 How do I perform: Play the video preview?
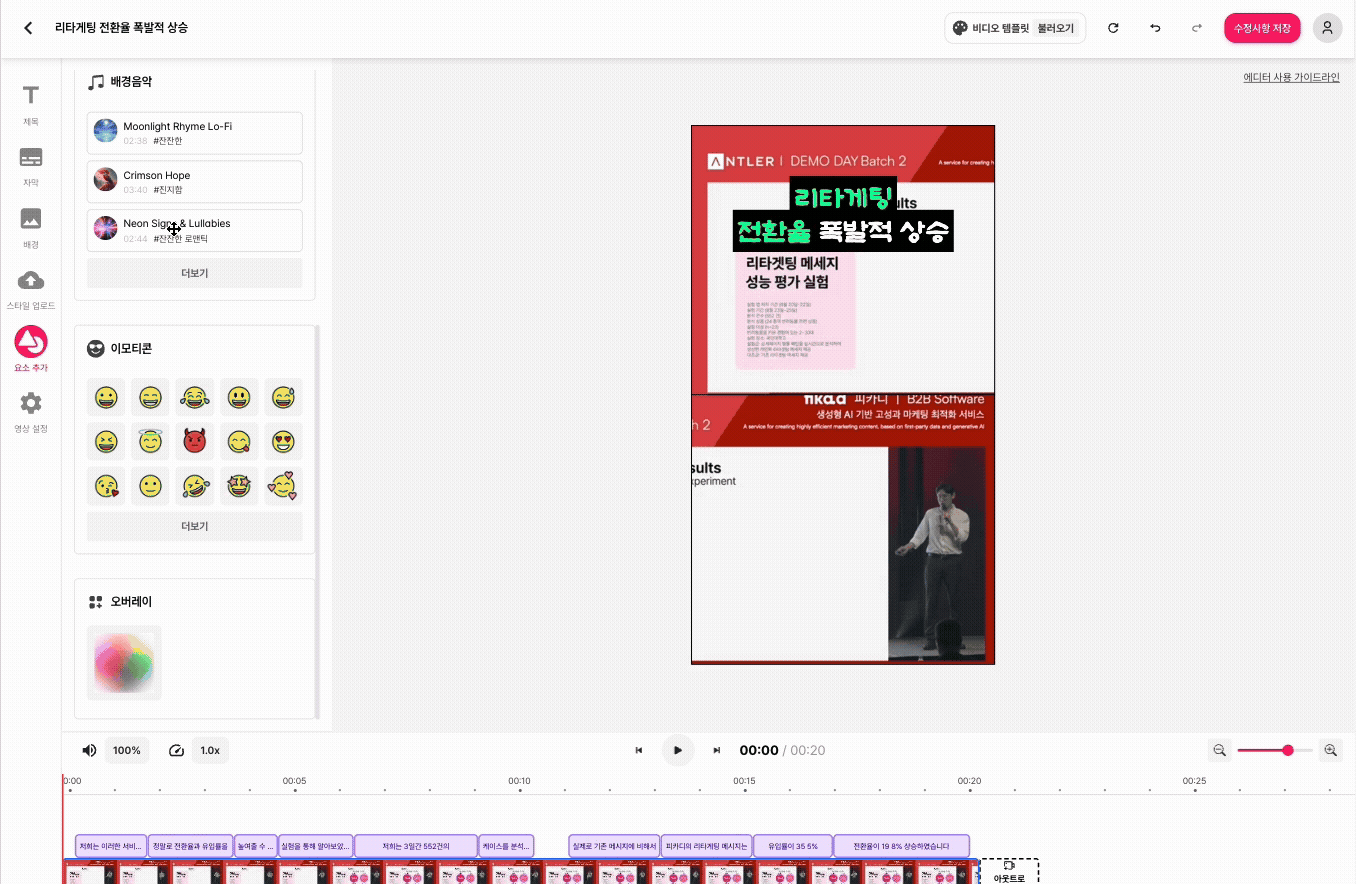pos(678,750)
